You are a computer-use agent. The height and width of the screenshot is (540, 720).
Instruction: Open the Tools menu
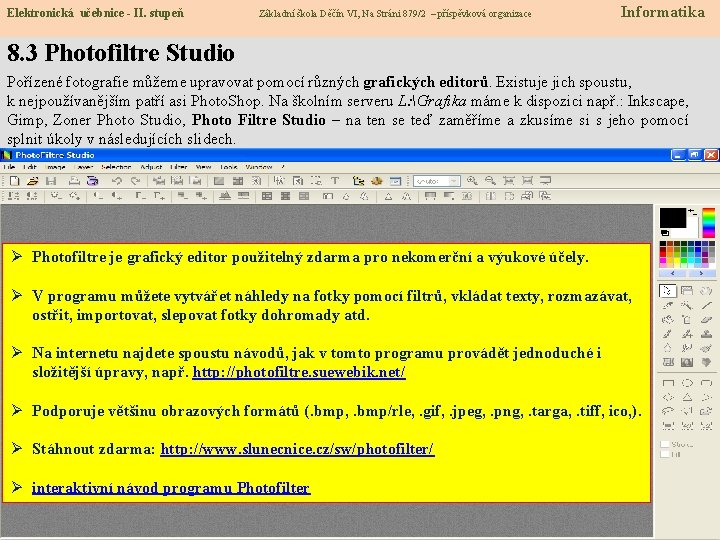[228, 167]
